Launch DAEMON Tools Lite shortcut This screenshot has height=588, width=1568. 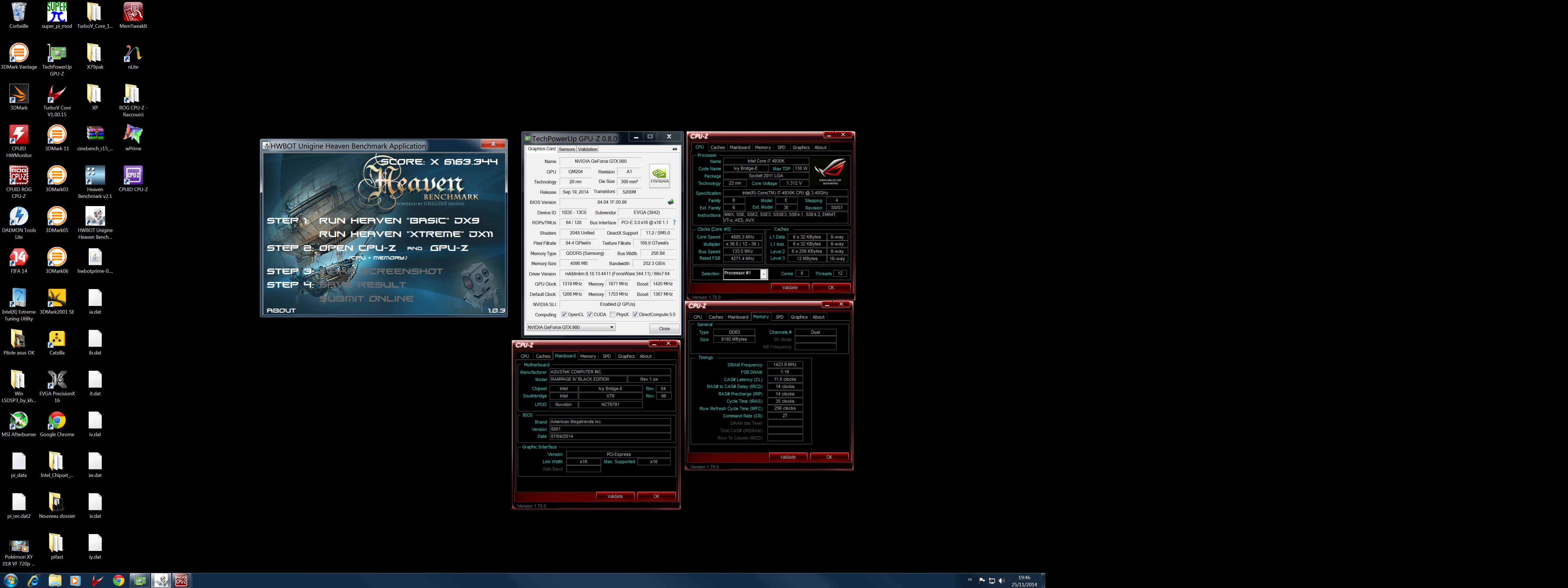[x=19, y=222]
